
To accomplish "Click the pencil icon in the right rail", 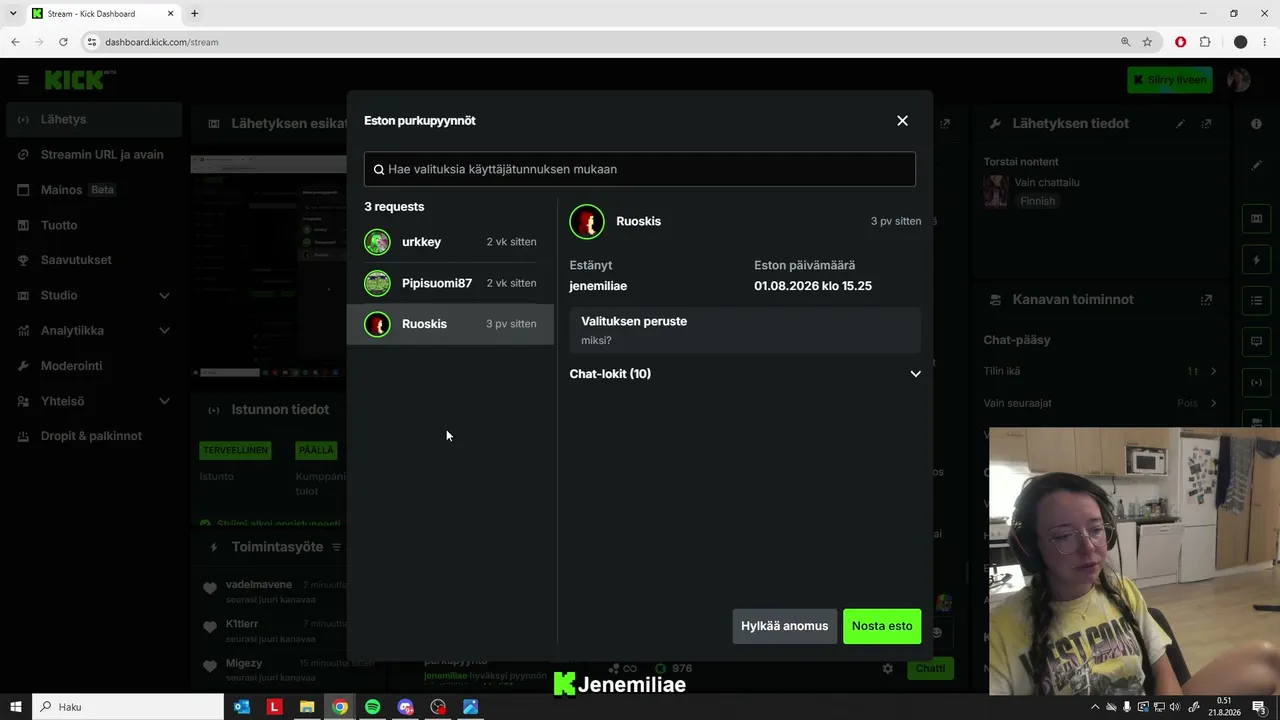I will tap(1257, 165).
